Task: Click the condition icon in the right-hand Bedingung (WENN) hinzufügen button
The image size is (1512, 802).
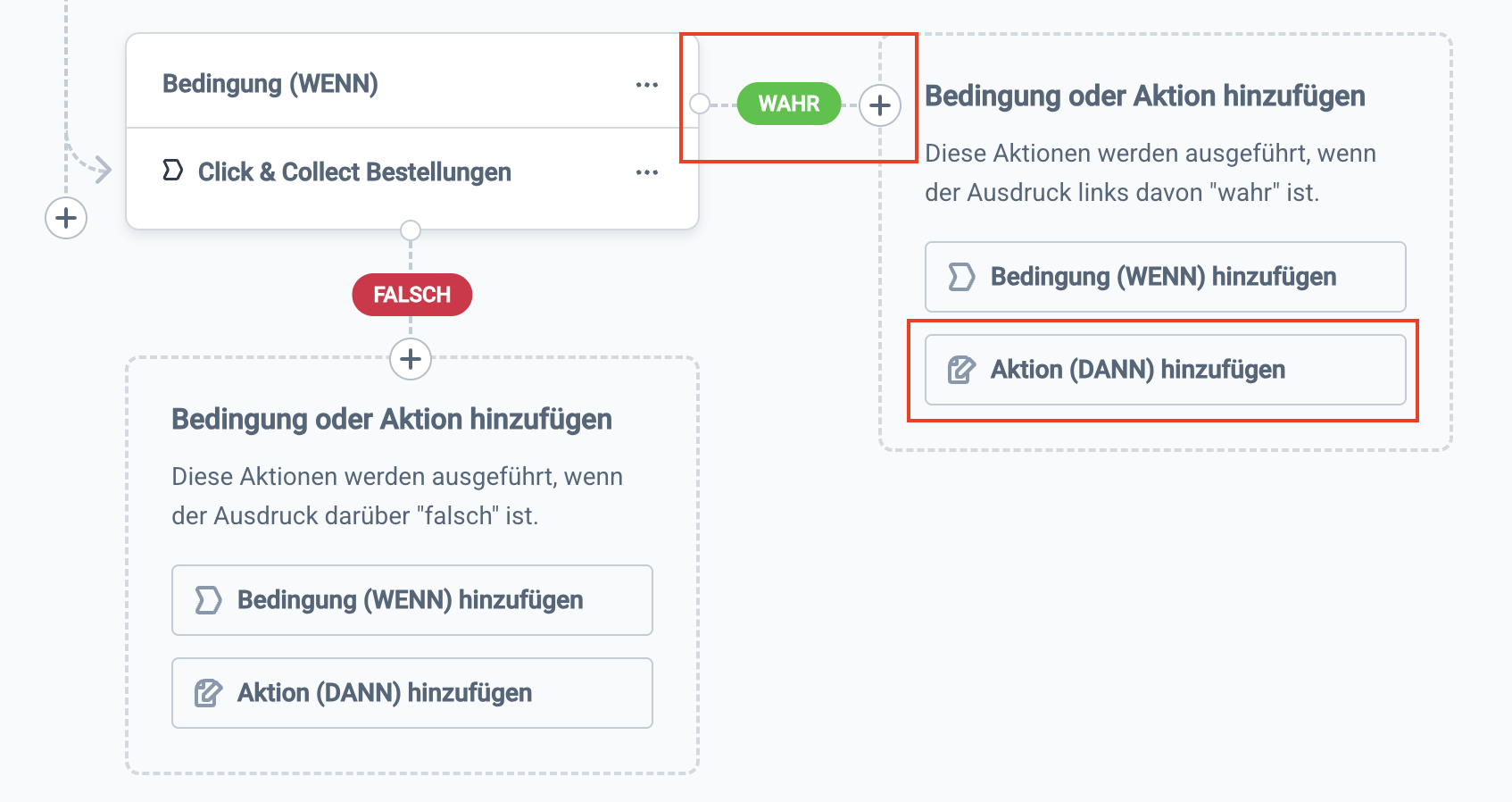Action: coord(961,277)
